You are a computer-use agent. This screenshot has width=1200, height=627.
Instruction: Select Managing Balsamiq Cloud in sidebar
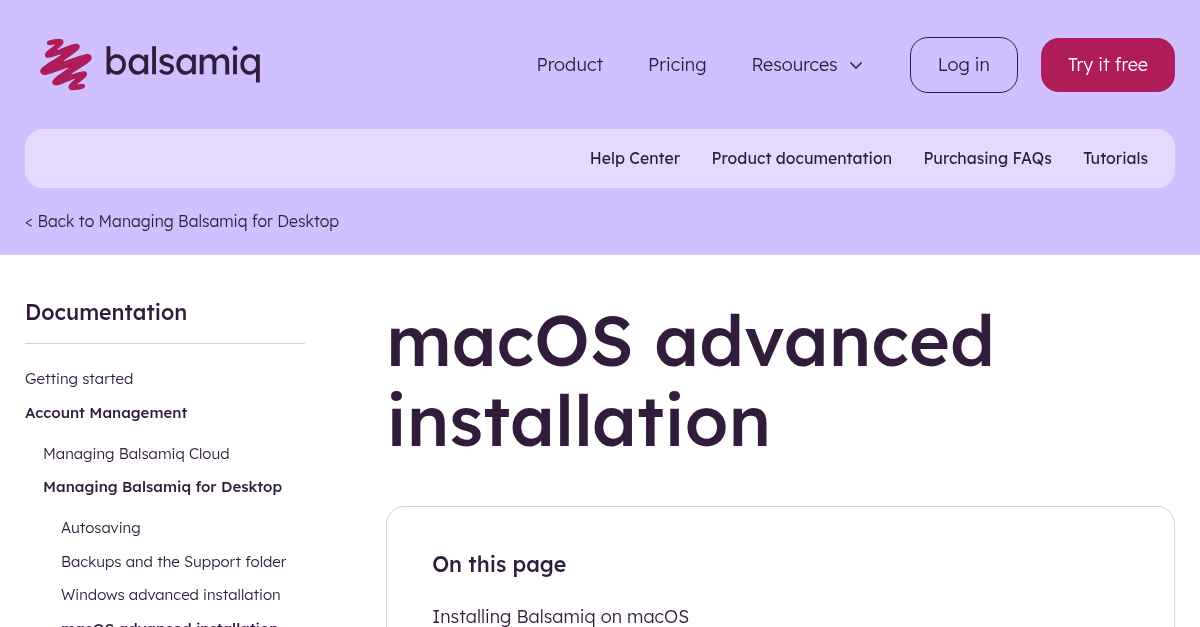(136, 453)
